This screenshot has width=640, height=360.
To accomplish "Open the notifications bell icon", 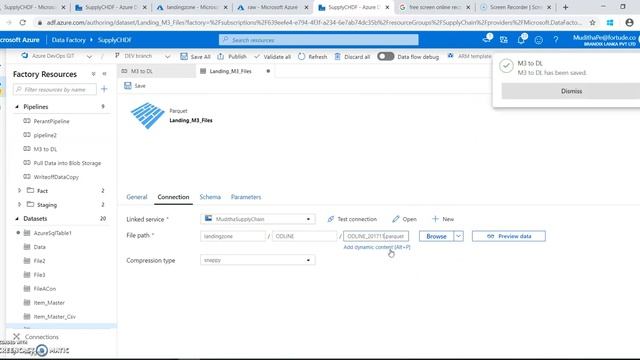I will [x=521, y=40].
